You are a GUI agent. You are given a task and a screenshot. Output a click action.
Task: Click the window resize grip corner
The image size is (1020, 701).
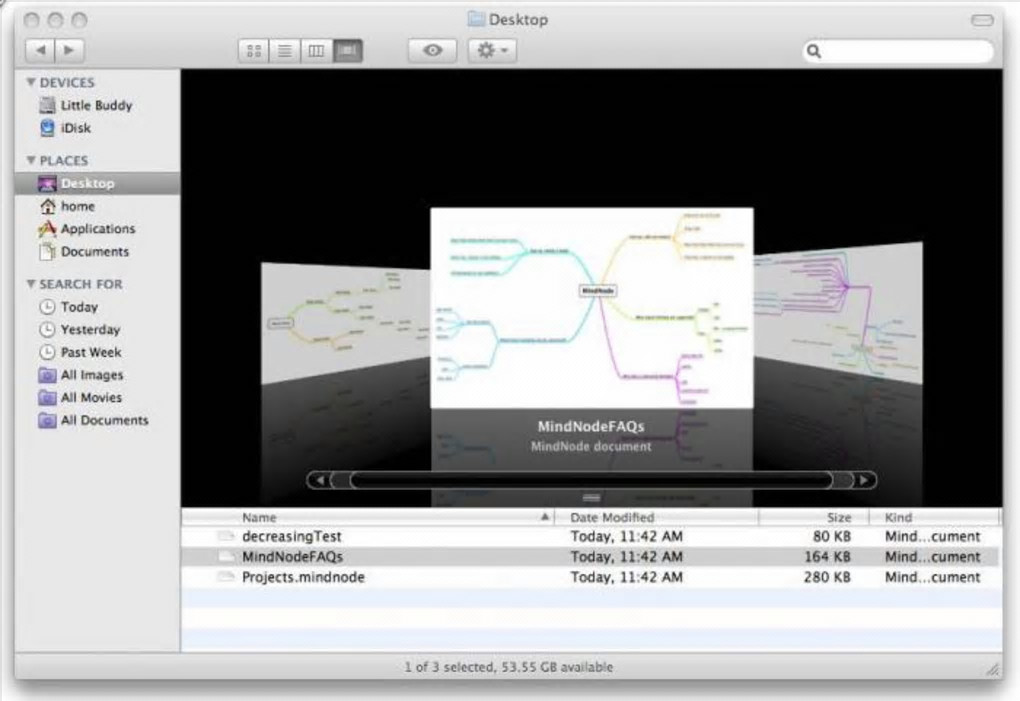(993, 669)
